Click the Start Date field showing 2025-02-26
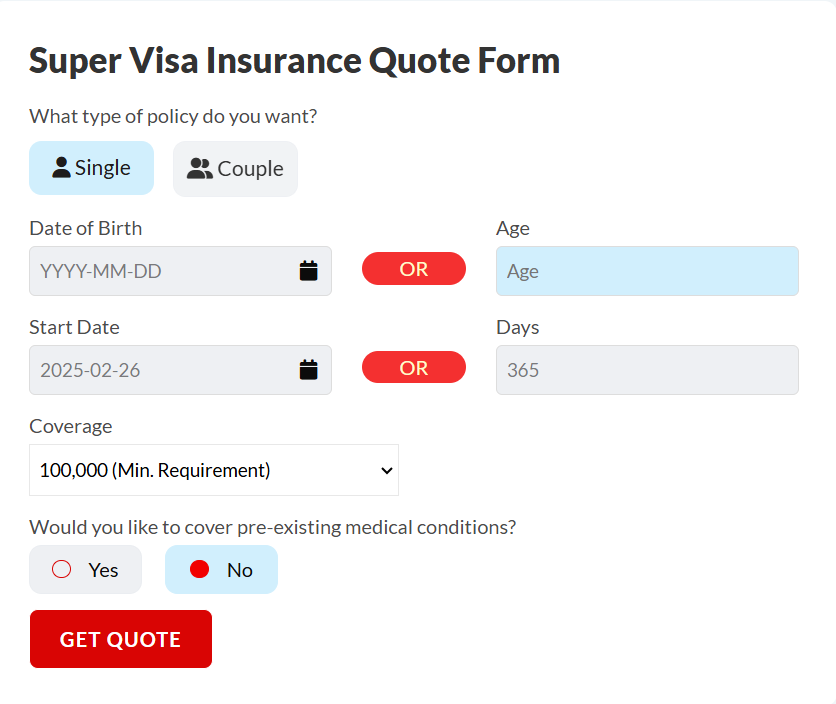 180,370
